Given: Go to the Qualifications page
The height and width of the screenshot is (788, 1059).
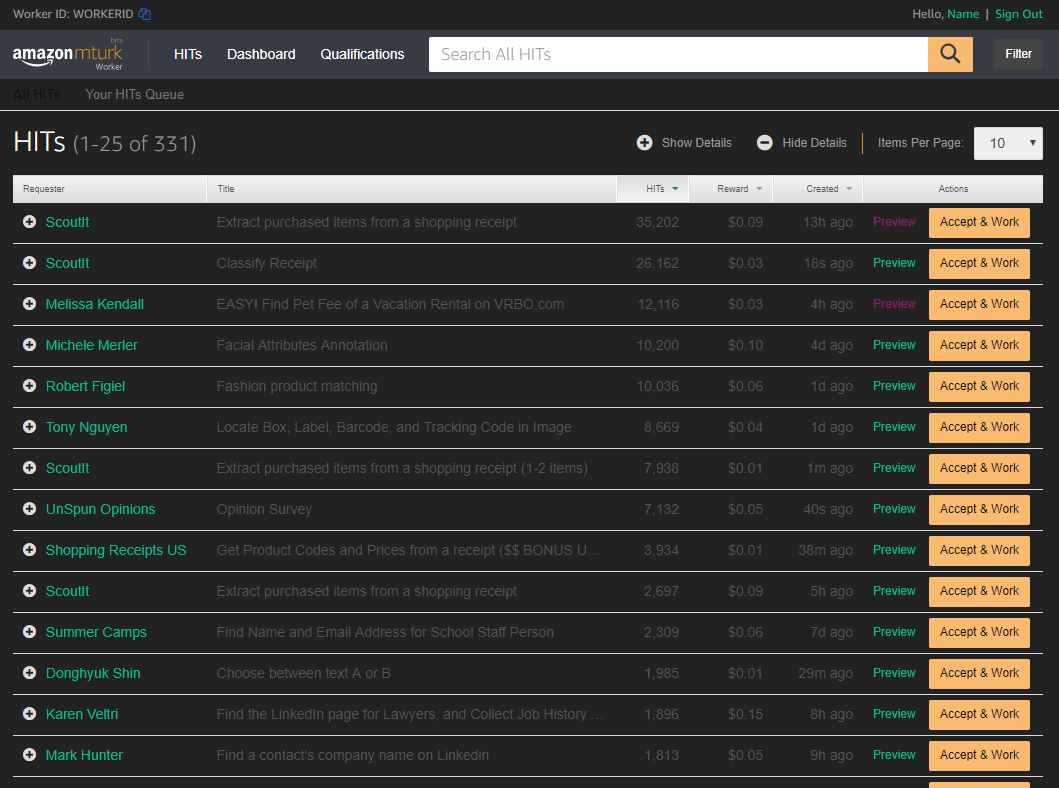Looking at the screenshot, I should (x=362, y=54).
